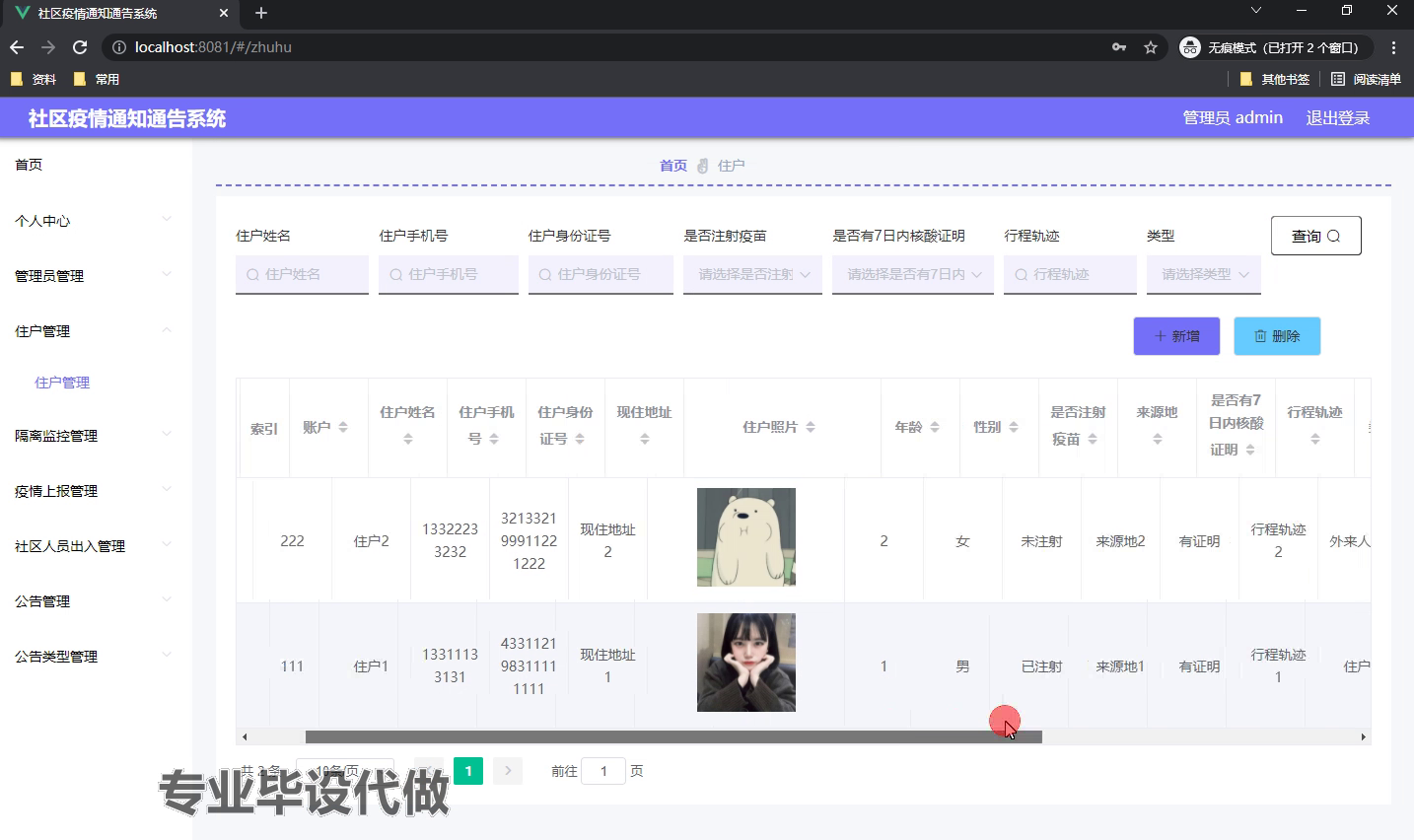Expand 管理员管理 sidebar menu
Viewport: 1414px width, 840px height.
[x=96, y=276]
